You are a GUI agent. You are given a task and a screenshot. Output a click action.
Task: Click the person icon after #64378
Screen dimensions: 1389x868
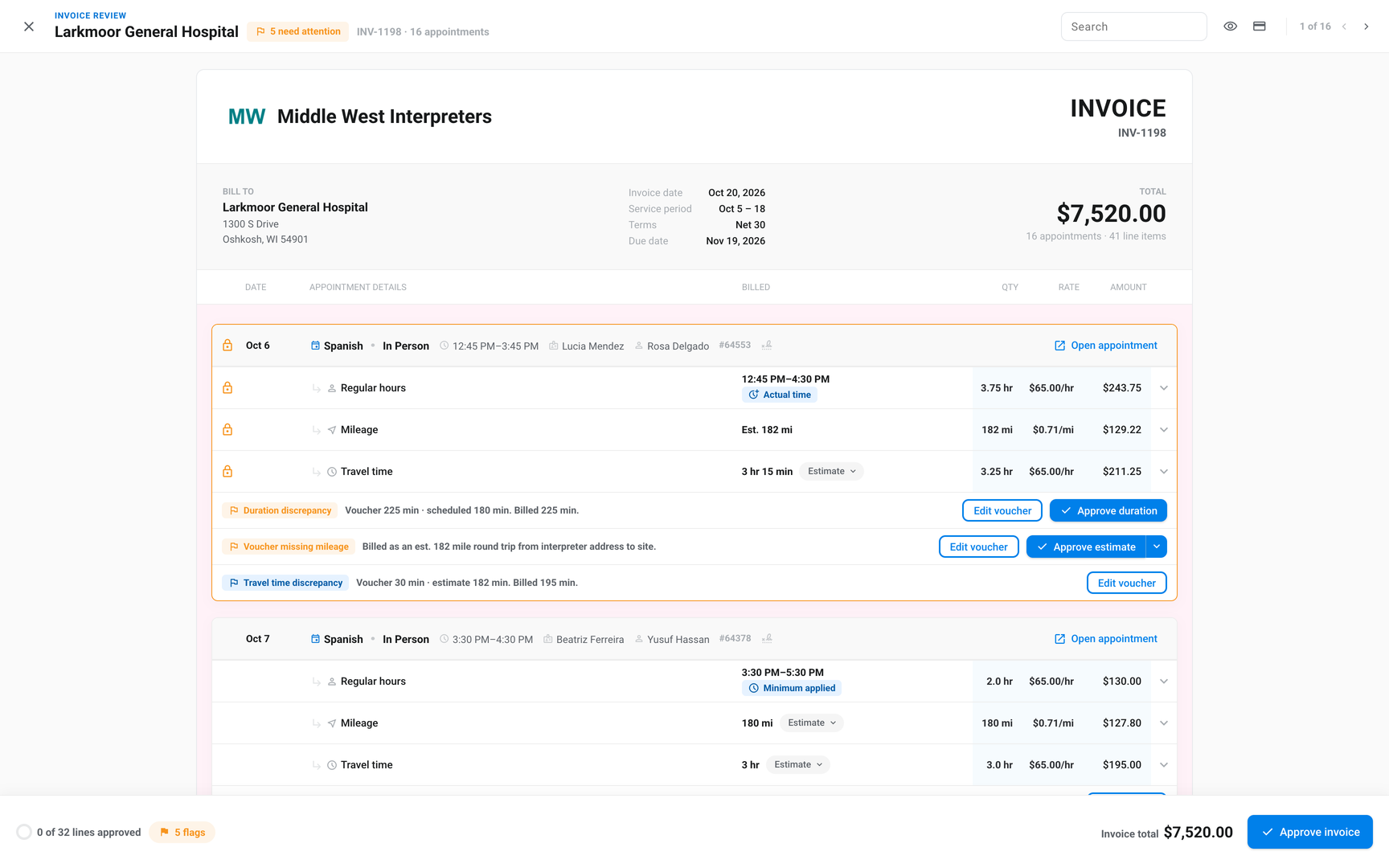click(x=767, y=639)
